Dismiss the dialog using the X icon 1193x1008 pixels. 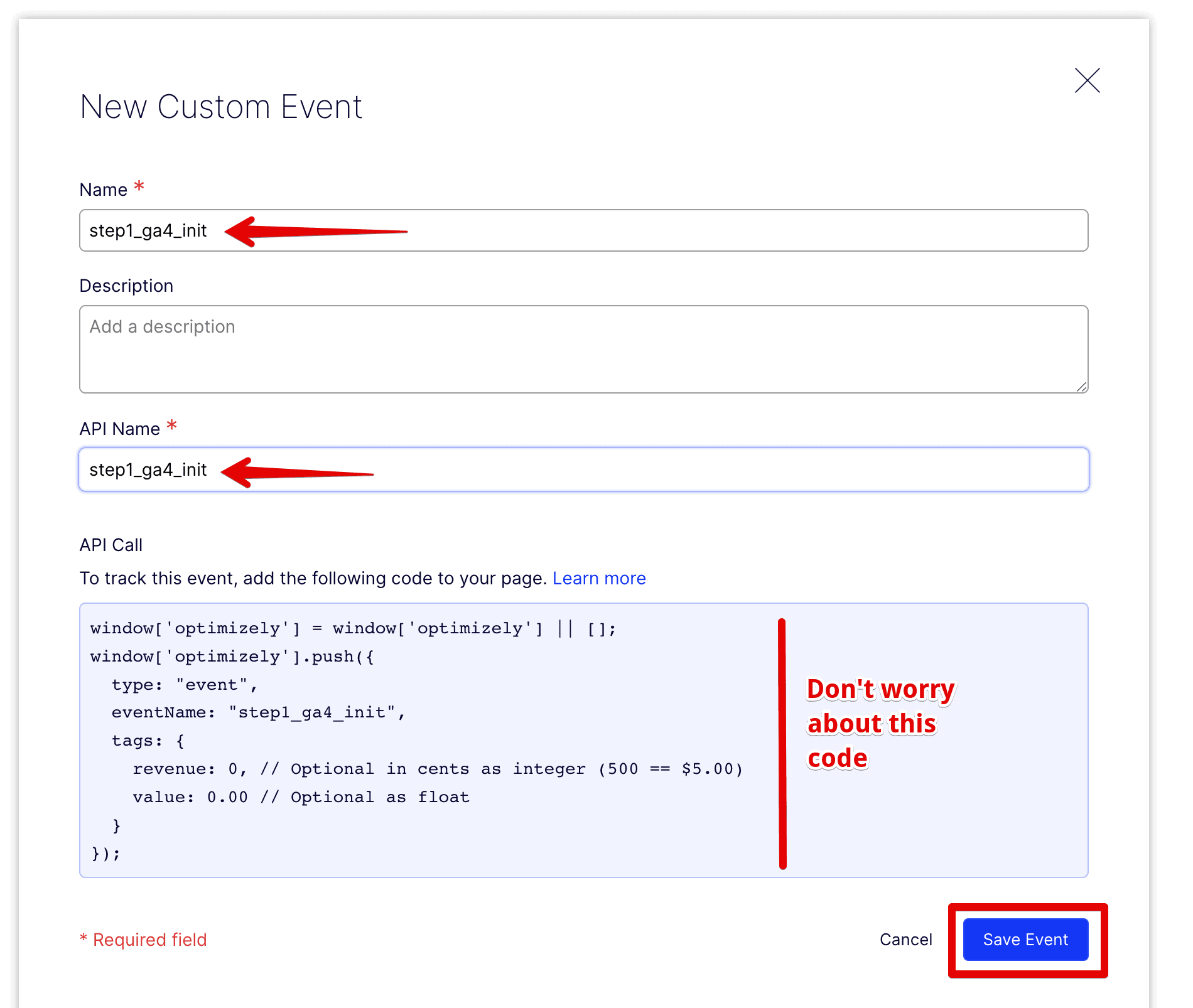coord(1087,80)
